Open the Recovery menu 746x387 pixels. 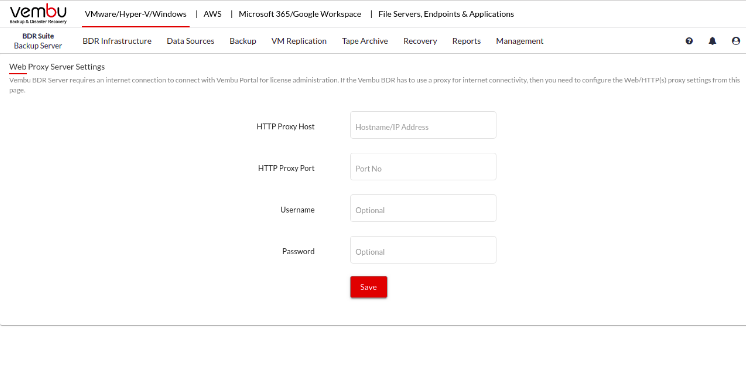pos(420,41)
